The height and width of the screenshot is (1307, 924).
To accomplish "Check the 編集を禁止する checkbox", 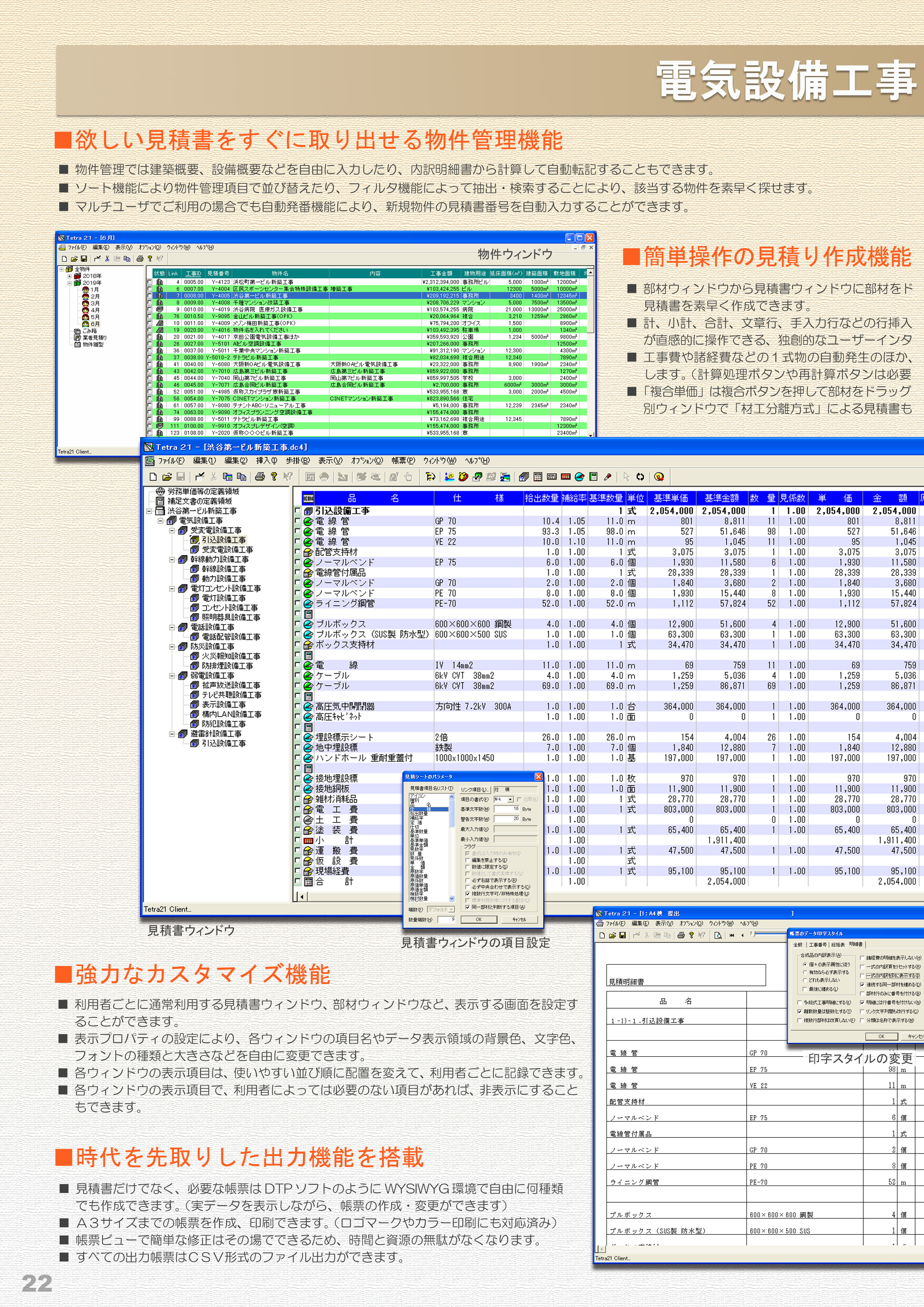I will click(468, 860).
